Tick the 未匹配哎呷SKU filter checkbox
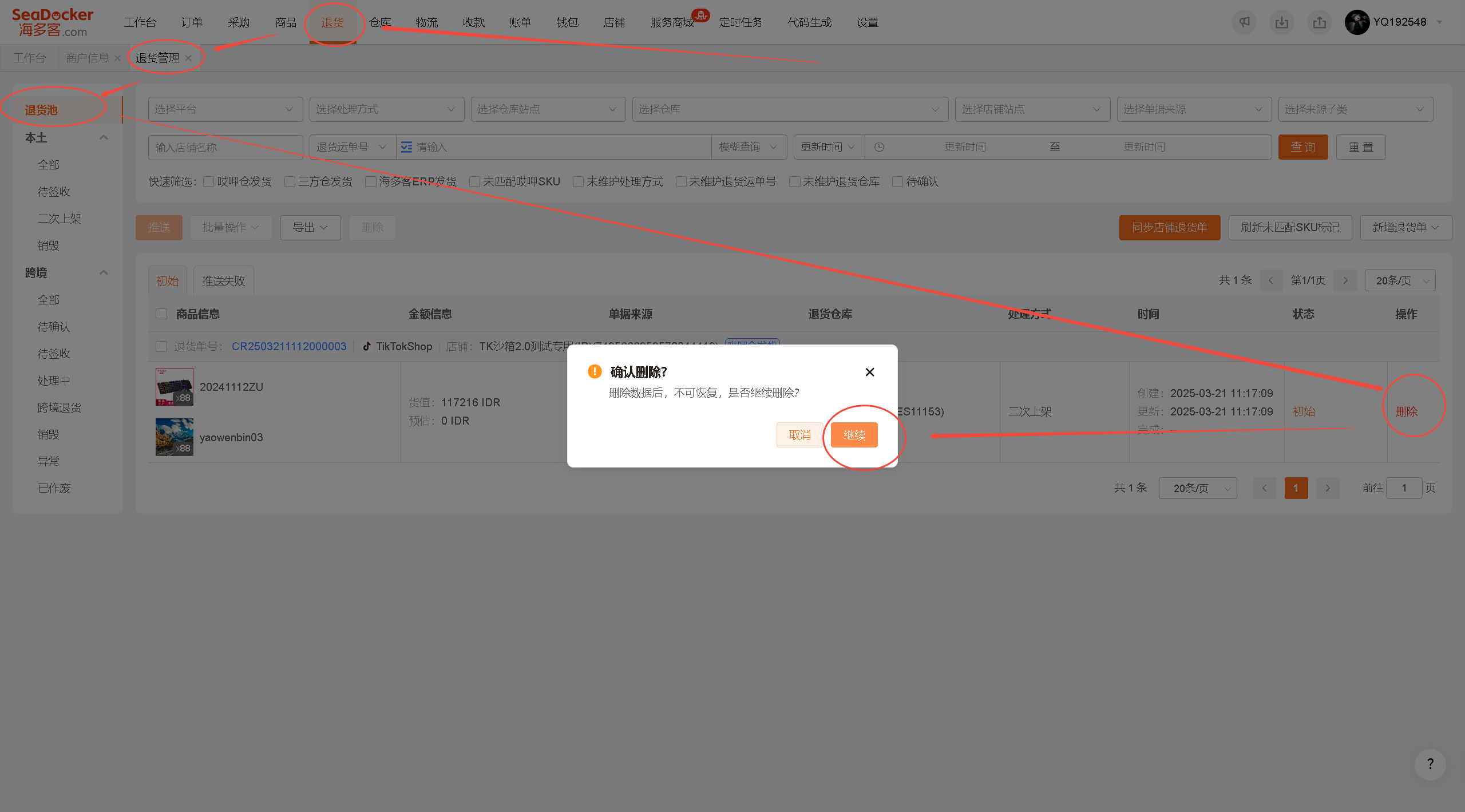This screenshot has width=1465, height=812. tap(474, 181)
